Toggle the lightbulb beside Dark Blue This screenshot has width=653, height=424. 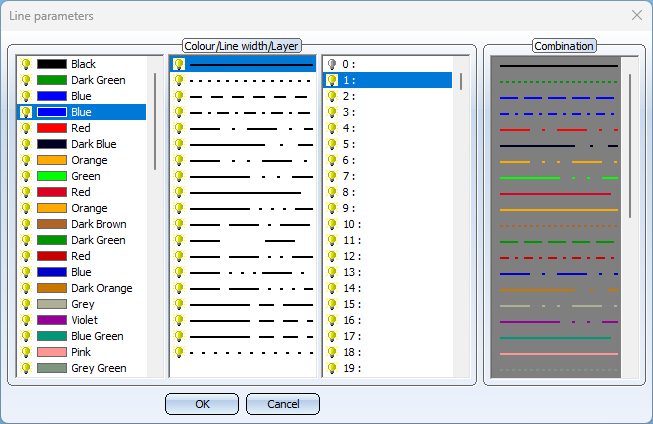point(26,144)
